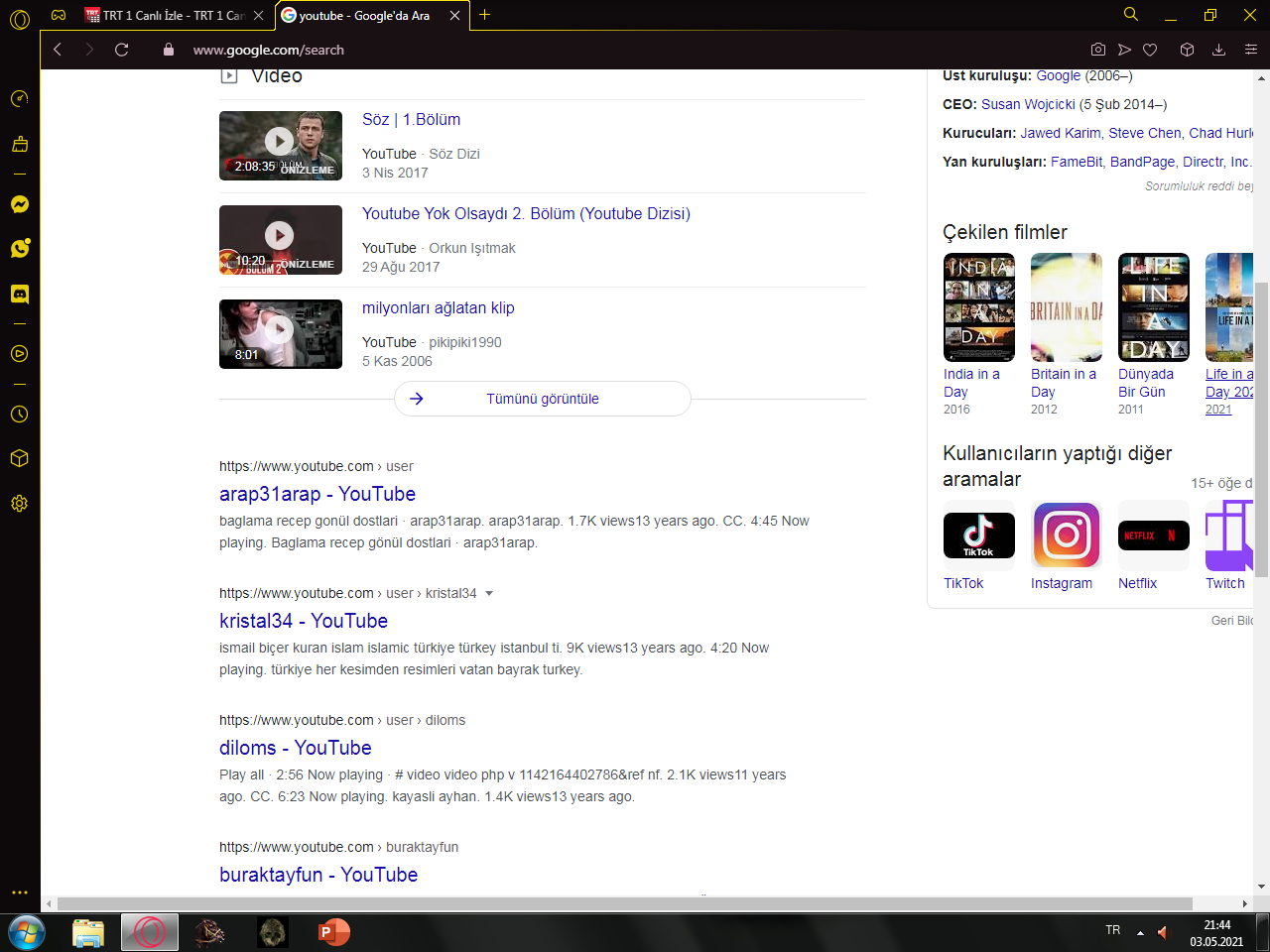This screenshot has height=952, width=1270.
Task: Open WhatsApp in the sidebar
Action: click(x=20, y=248)
